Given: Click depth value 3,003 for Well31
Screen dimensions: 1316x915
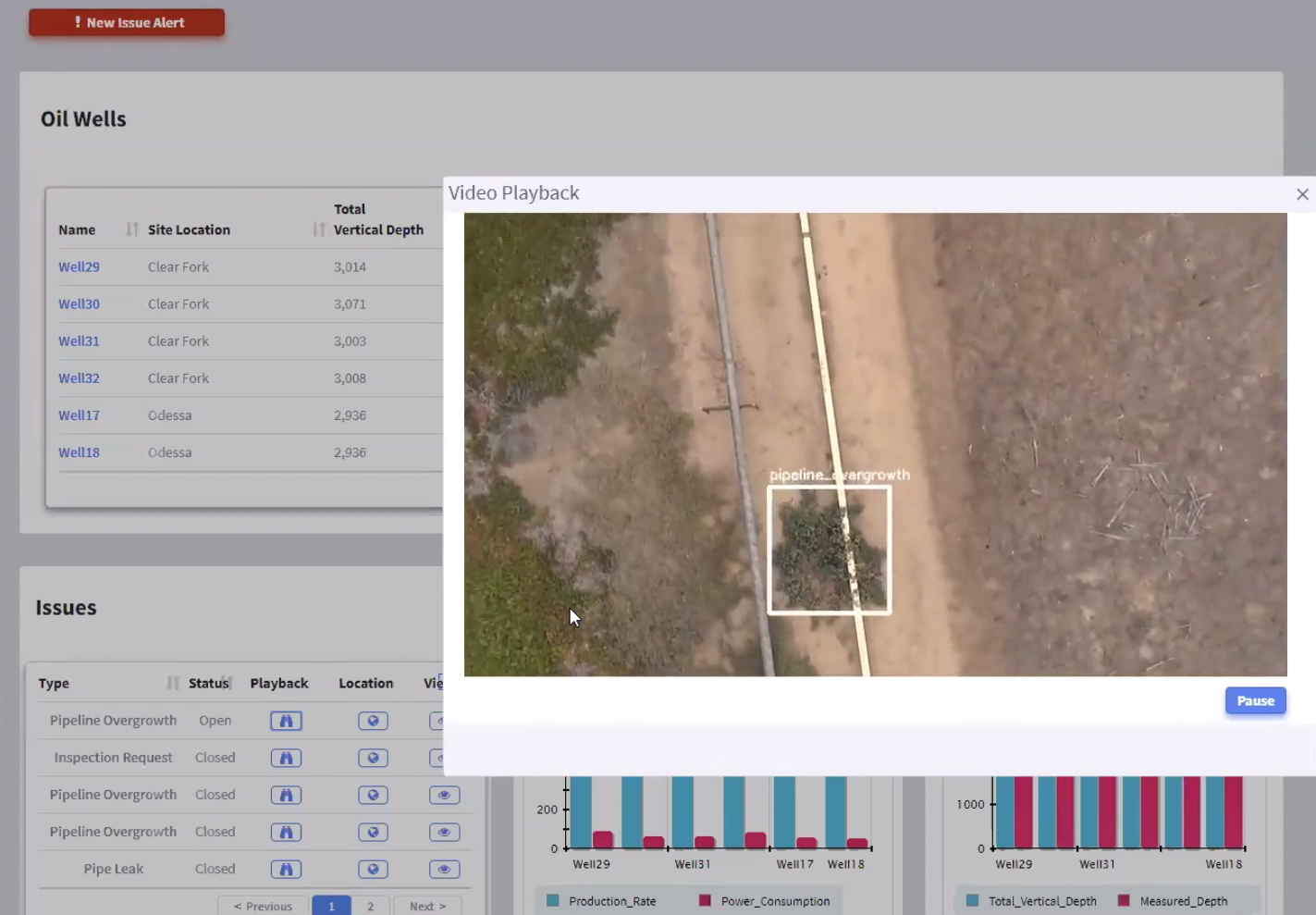Looking at the screenshot, I should 350,340.
